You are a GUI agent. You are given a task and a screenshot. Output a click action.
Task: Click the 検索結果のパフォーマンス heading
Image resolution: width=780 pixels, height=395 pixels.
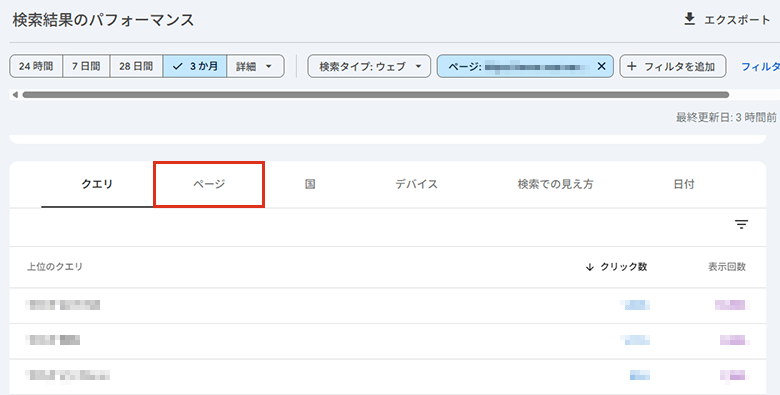[x=103, y=20]
